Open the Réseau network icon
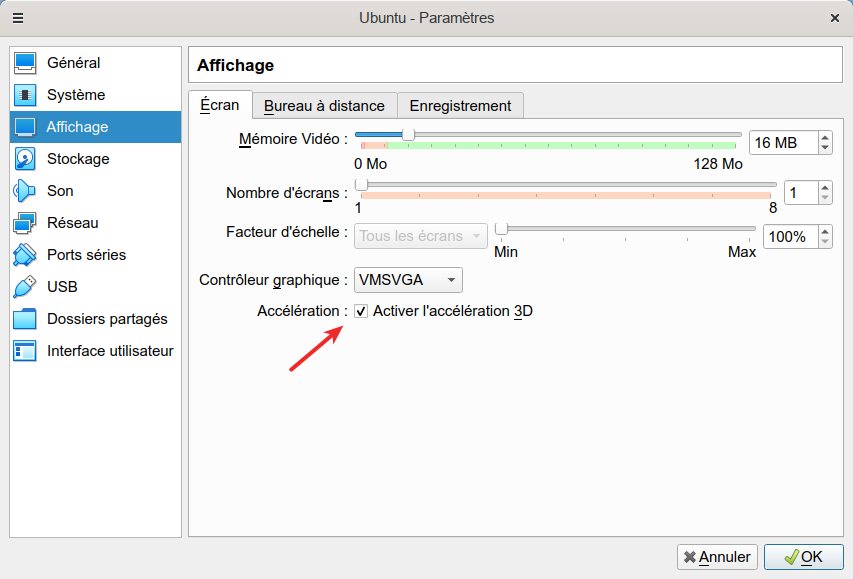Screen dimensions: 853x579 25,223
